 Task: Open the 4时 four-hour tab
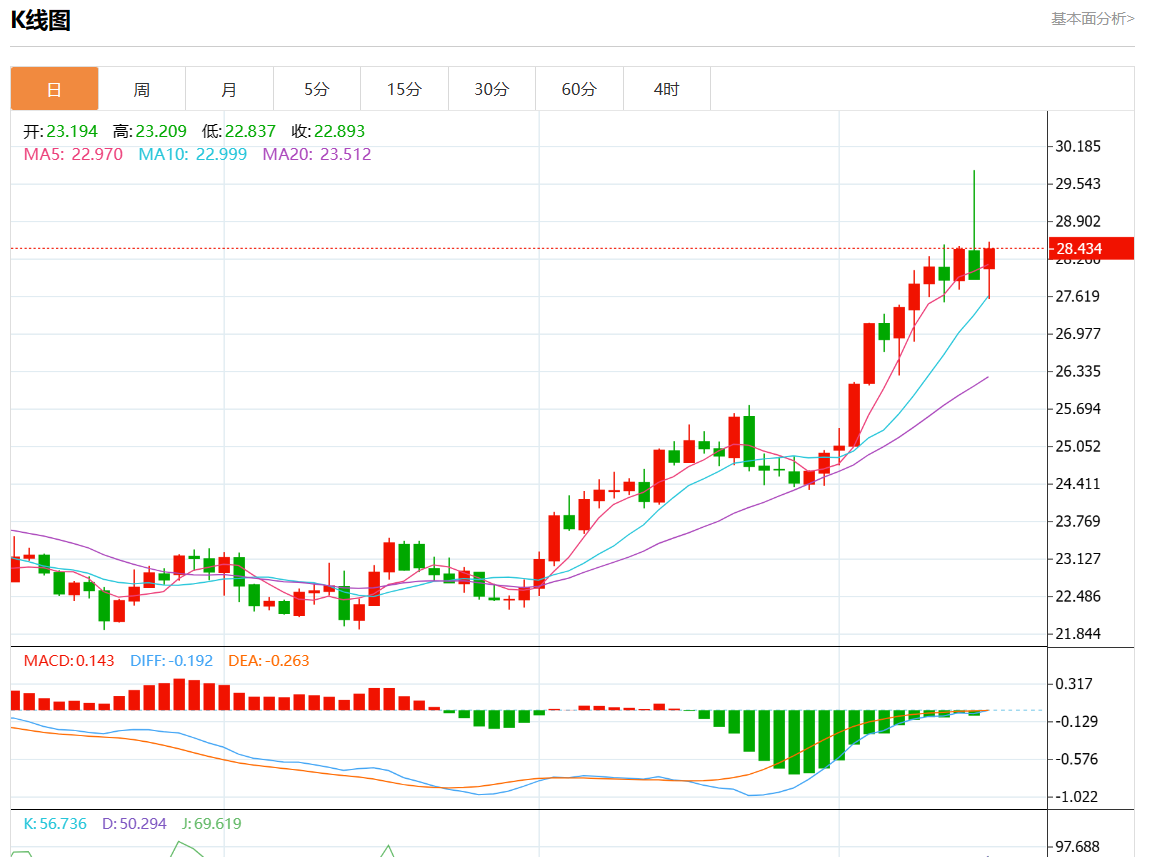click(x=666, y=89)
